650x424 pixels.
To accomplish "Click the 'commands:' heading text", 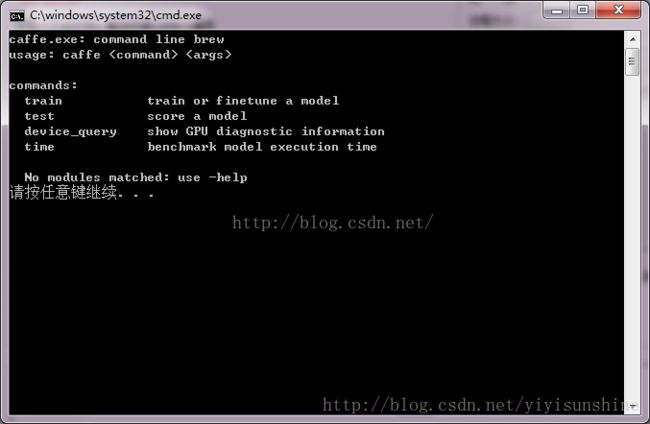I will pos(43,85).
